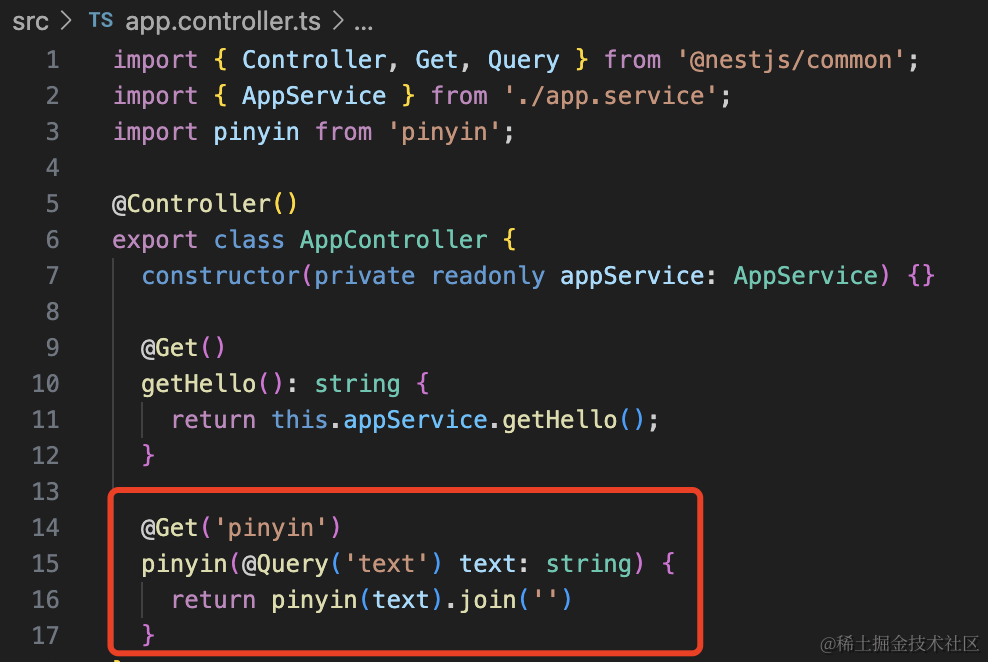This screenshot has height=662, width=988.
Task: Expand the ellipsis breadcrumb symbol list
Action: pos(363,21)
